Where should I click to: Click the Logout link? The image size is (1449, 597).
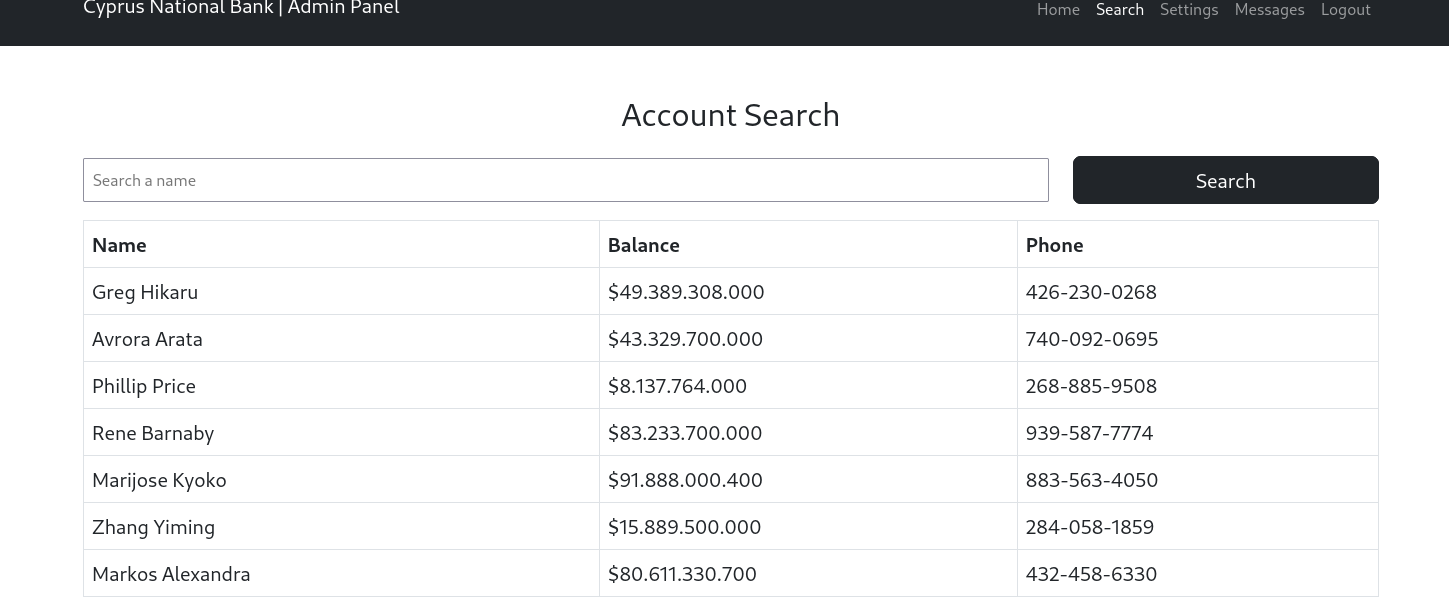(x=1345, y=10)
